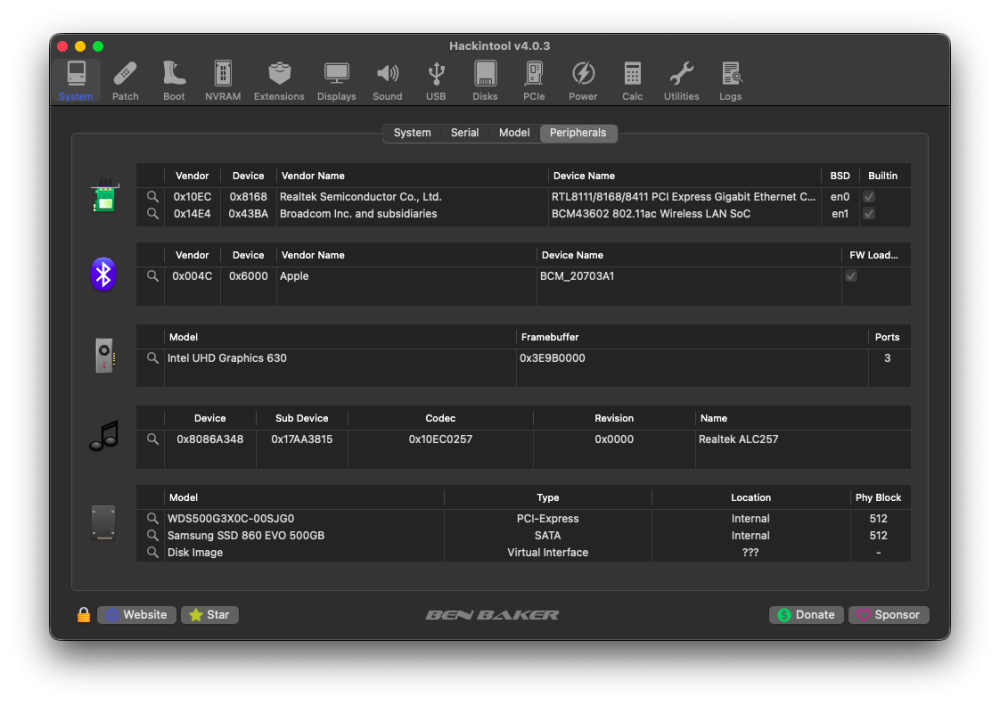Switch to the Model tab
Screen dimensions: 1000x706
[x=514, y=133]
